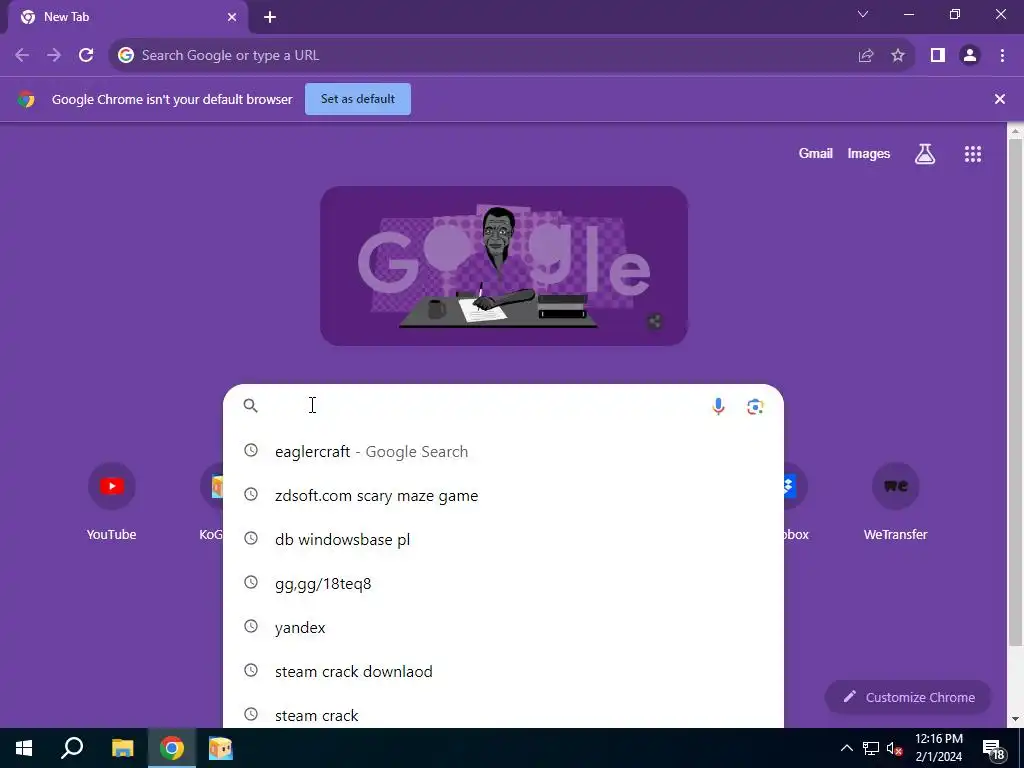Open the profile avatar icon
Image resolution: width=1024 pixels, height=768 pixels.
coord(970,56)
